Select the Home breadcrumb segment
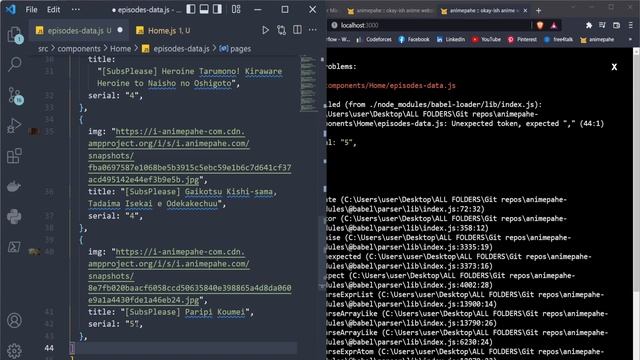This screenshot has height=360, width=640. pos(120,49)
